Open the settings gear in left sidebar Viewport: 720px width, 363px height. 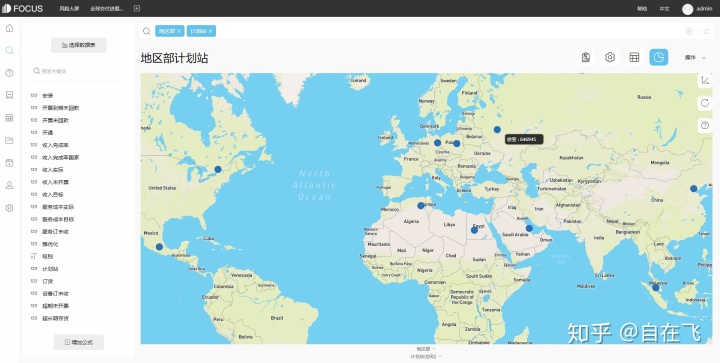pos(9,208)
